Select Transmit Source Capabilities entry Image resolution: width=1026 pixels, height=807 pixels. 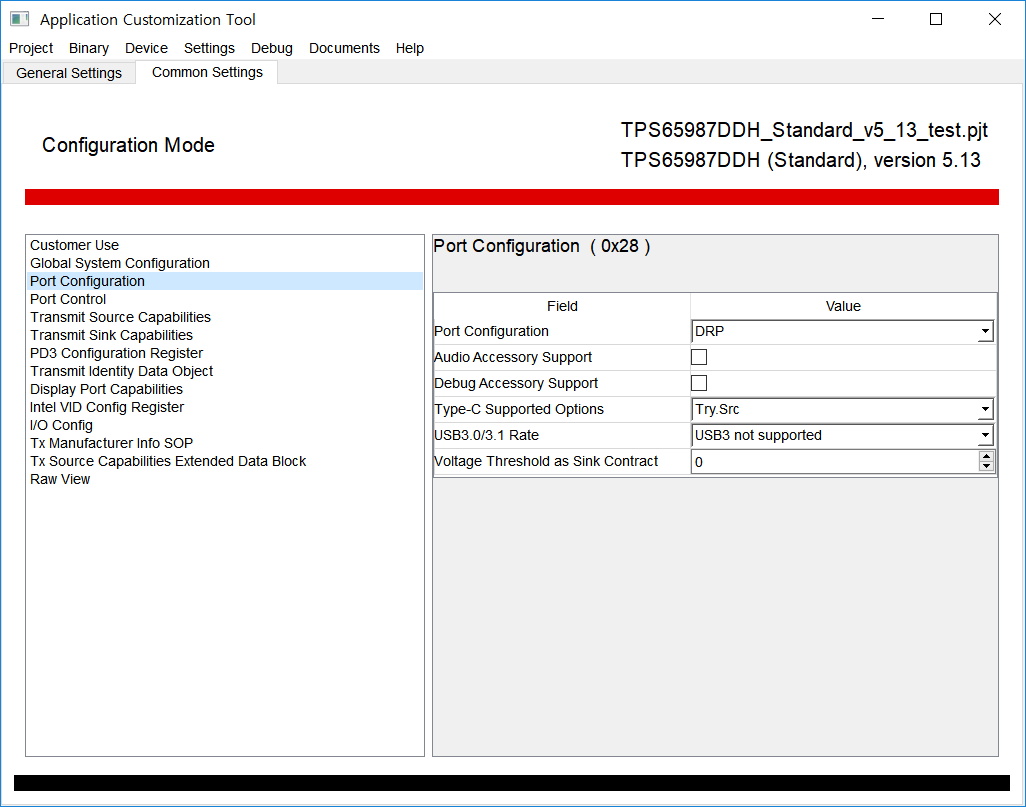224,317
